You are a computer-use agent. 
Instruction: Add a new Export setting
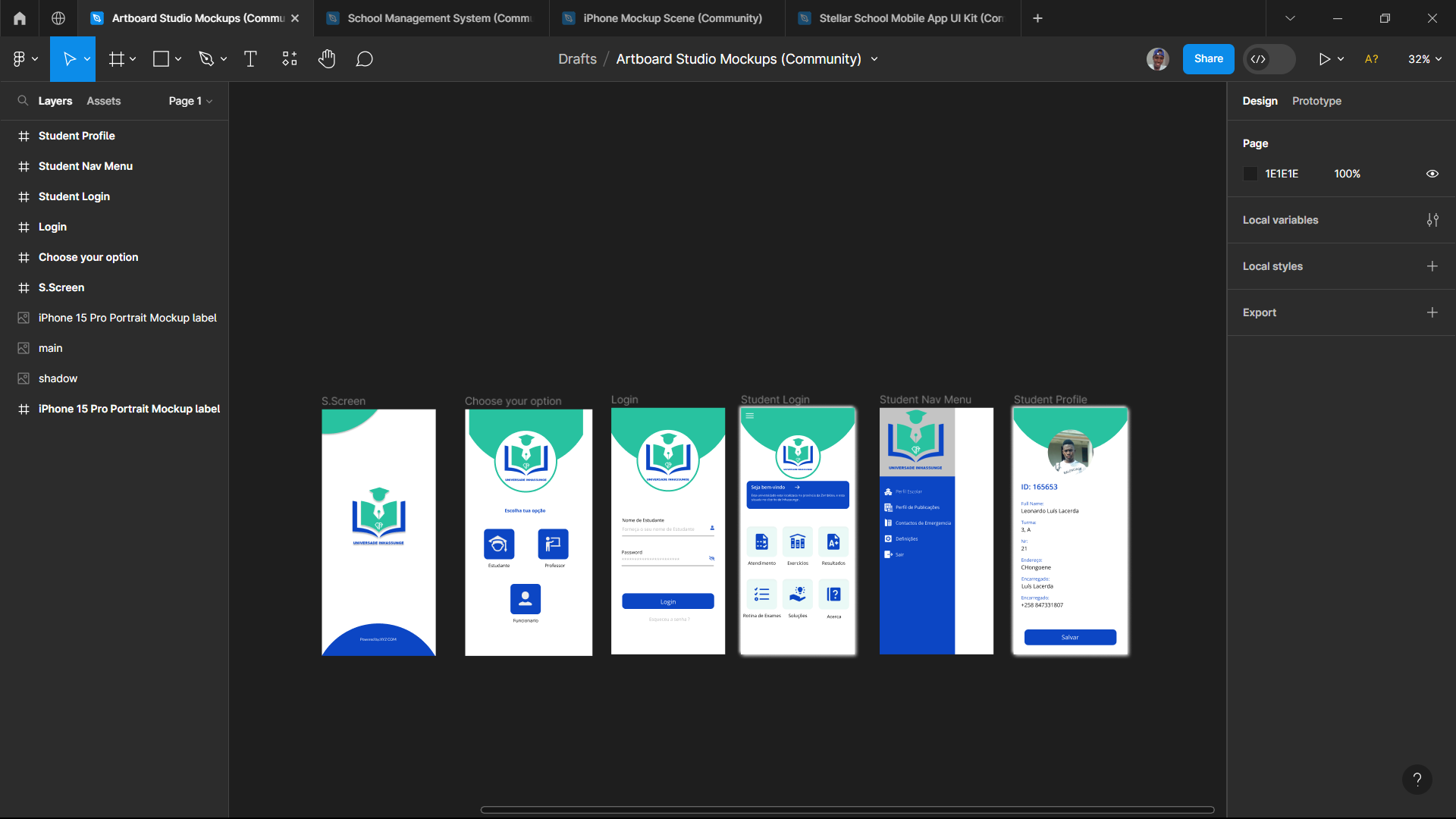click(1432, 312)
